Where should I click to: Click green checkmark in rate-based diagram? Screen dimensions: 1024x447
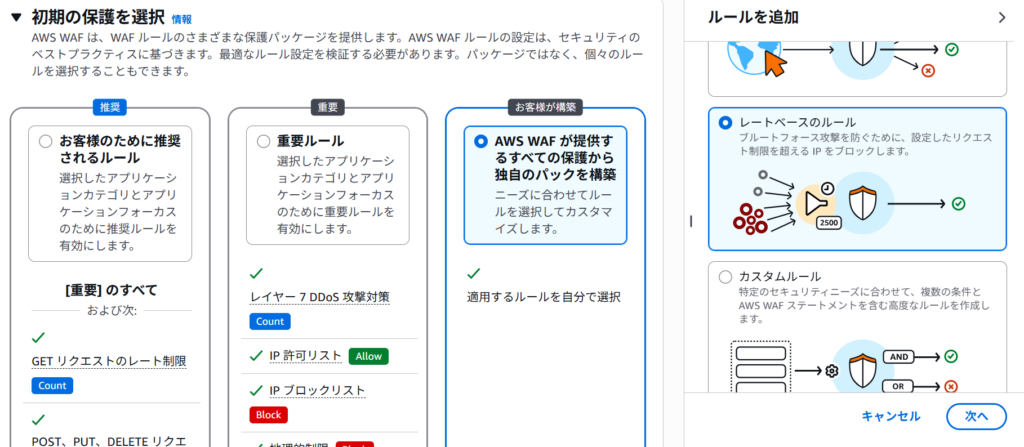[x=958, y=204]
